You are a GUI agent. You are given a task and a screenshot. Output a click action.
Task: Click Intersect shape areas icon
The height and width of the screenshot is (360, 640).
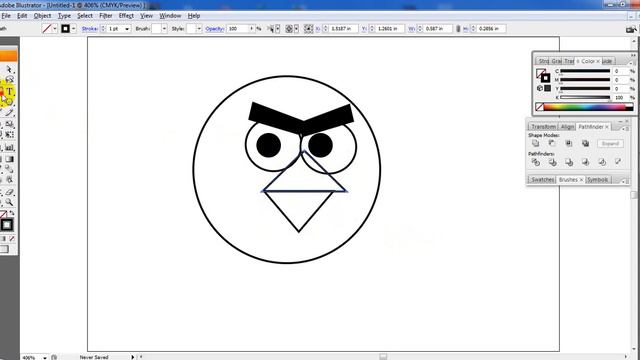(569, 143)
